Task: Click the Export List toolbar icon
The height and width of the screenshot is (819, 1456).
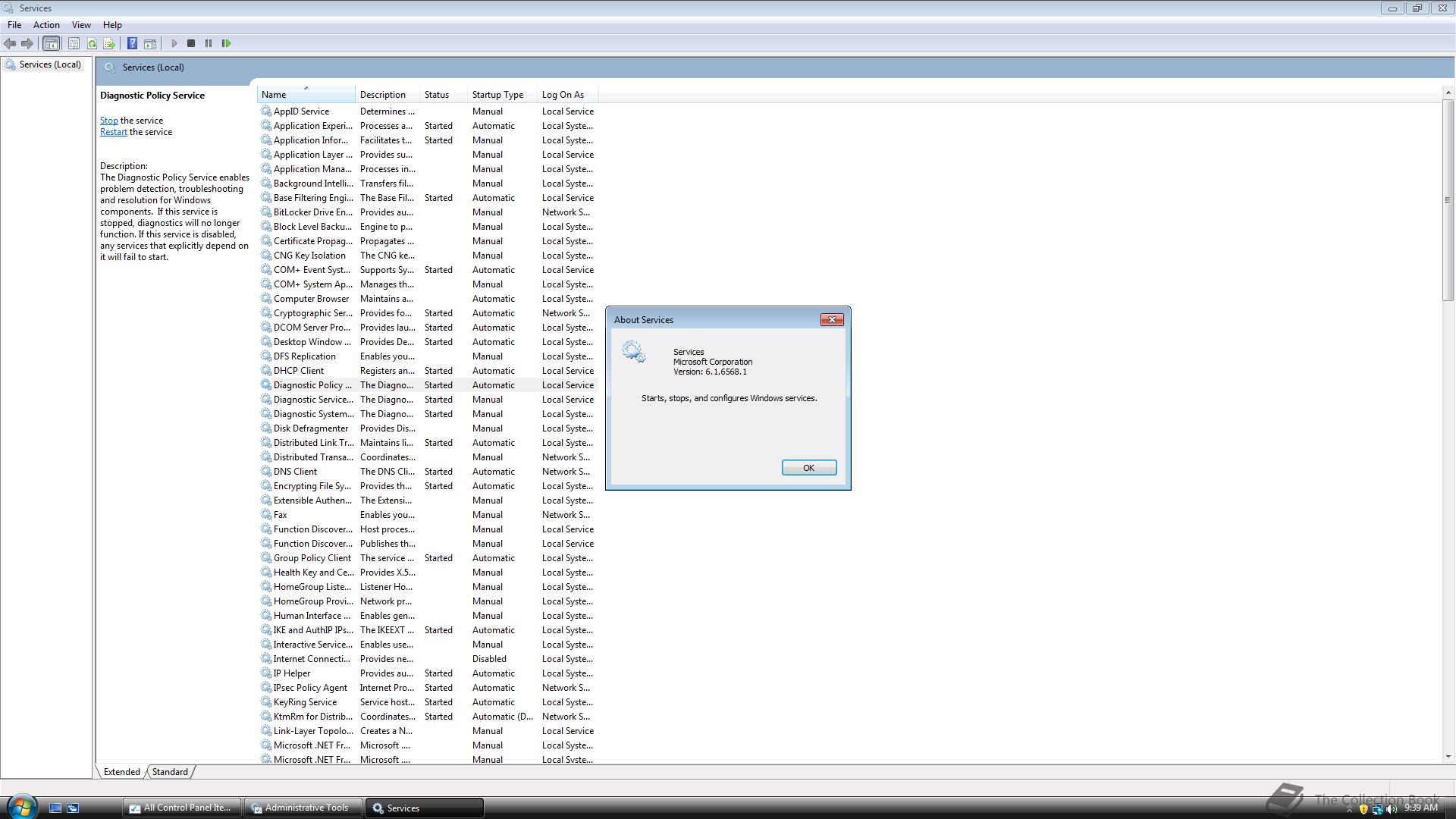Action: pos(109,43)
